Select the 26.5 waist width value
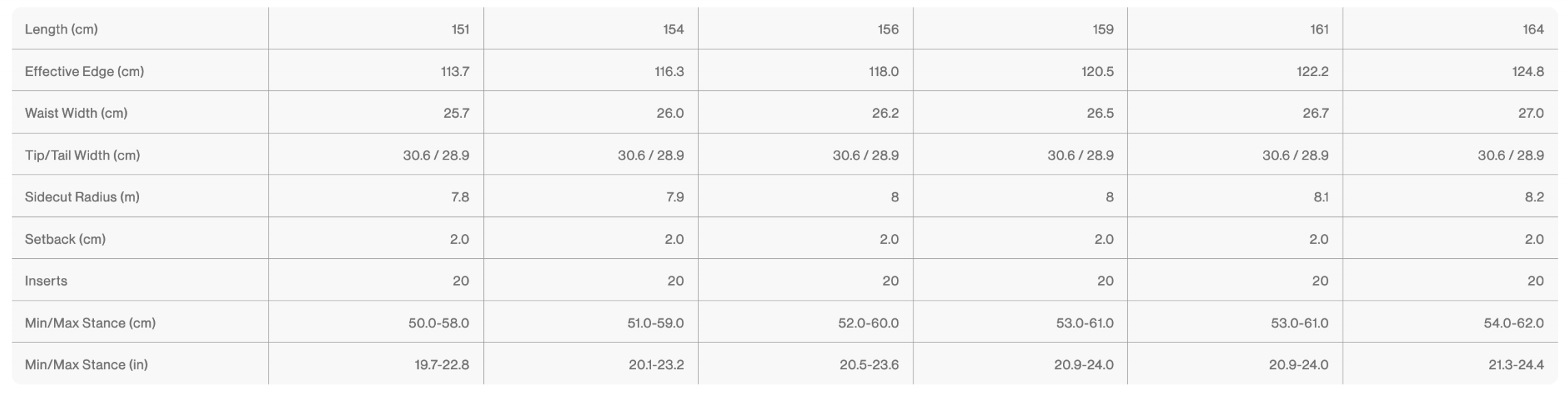 [1100, 113]
